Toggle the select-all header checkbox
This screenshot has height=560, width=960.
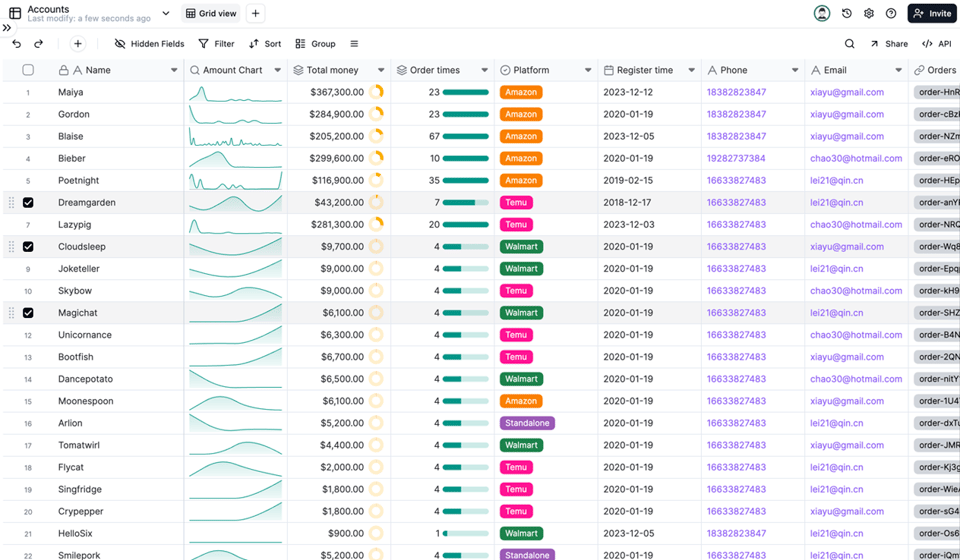coord(28,70)
